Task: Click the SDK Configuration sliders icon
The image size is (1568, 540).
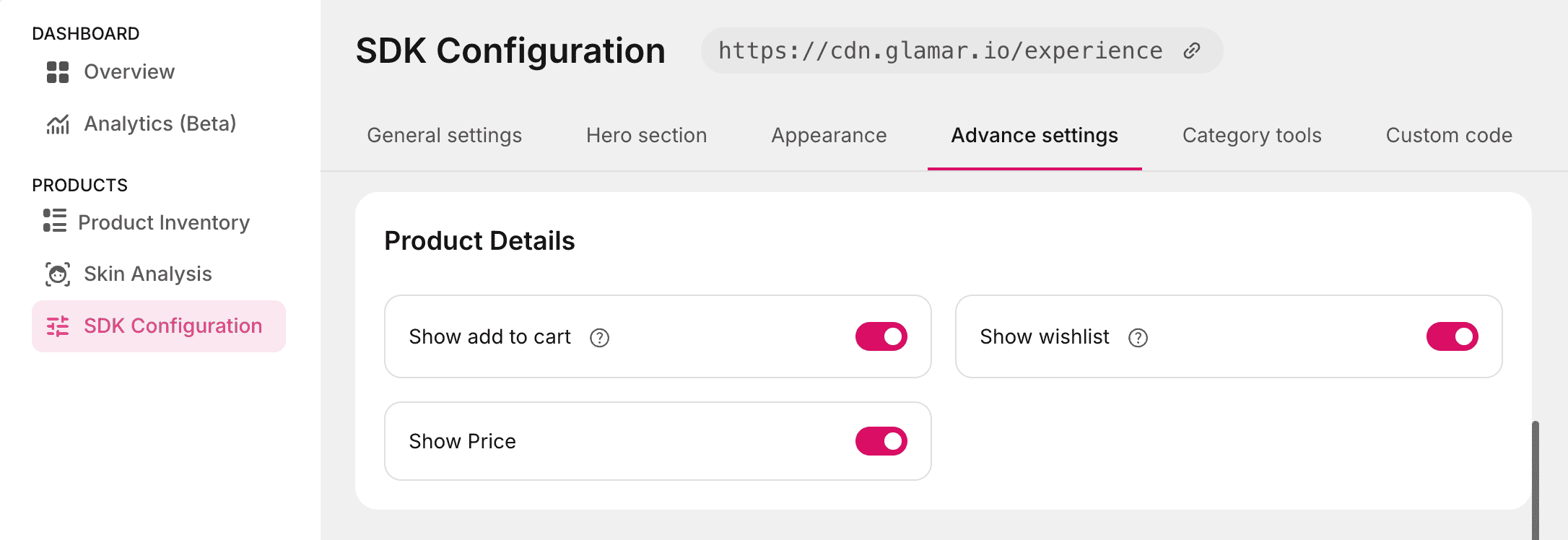Action: point(58,326)
